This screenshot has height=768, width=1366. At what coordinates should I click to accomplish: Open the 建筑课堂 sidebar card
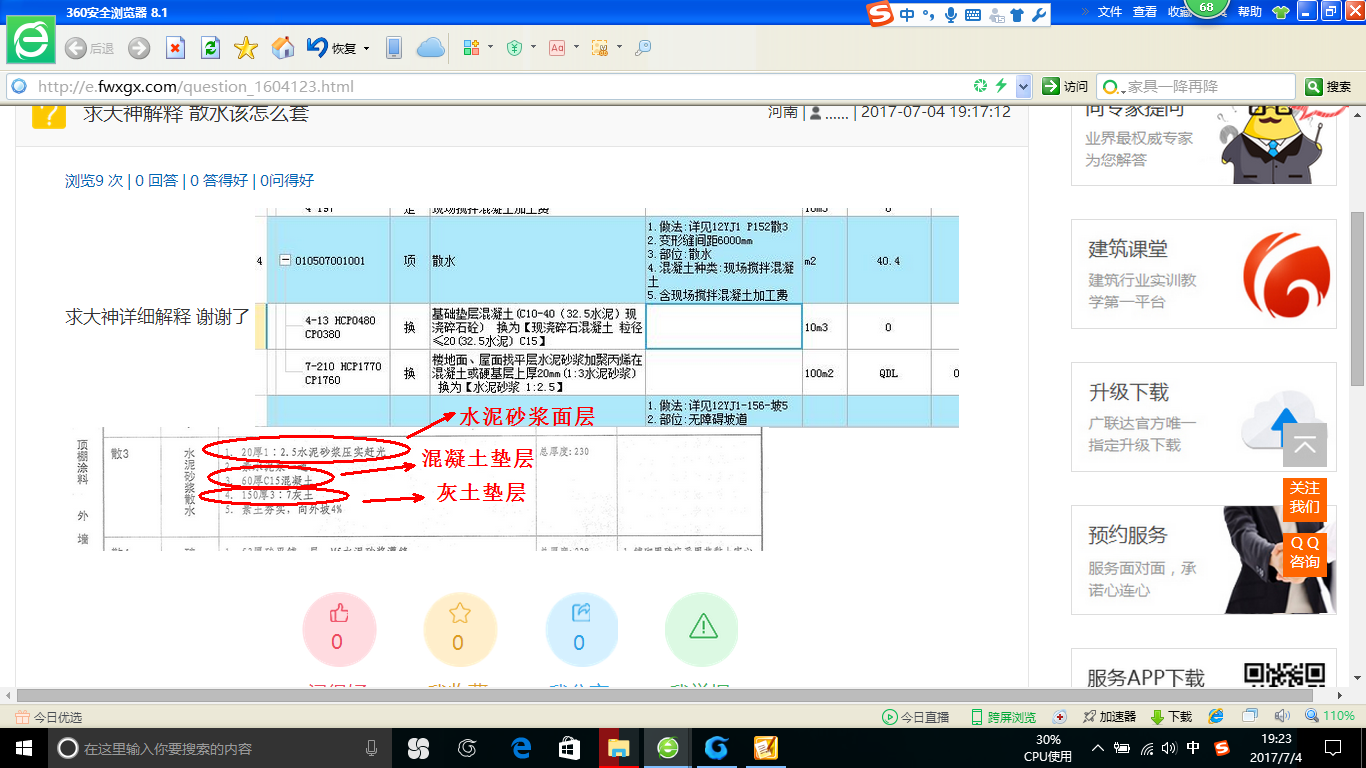click(1204, 274)
